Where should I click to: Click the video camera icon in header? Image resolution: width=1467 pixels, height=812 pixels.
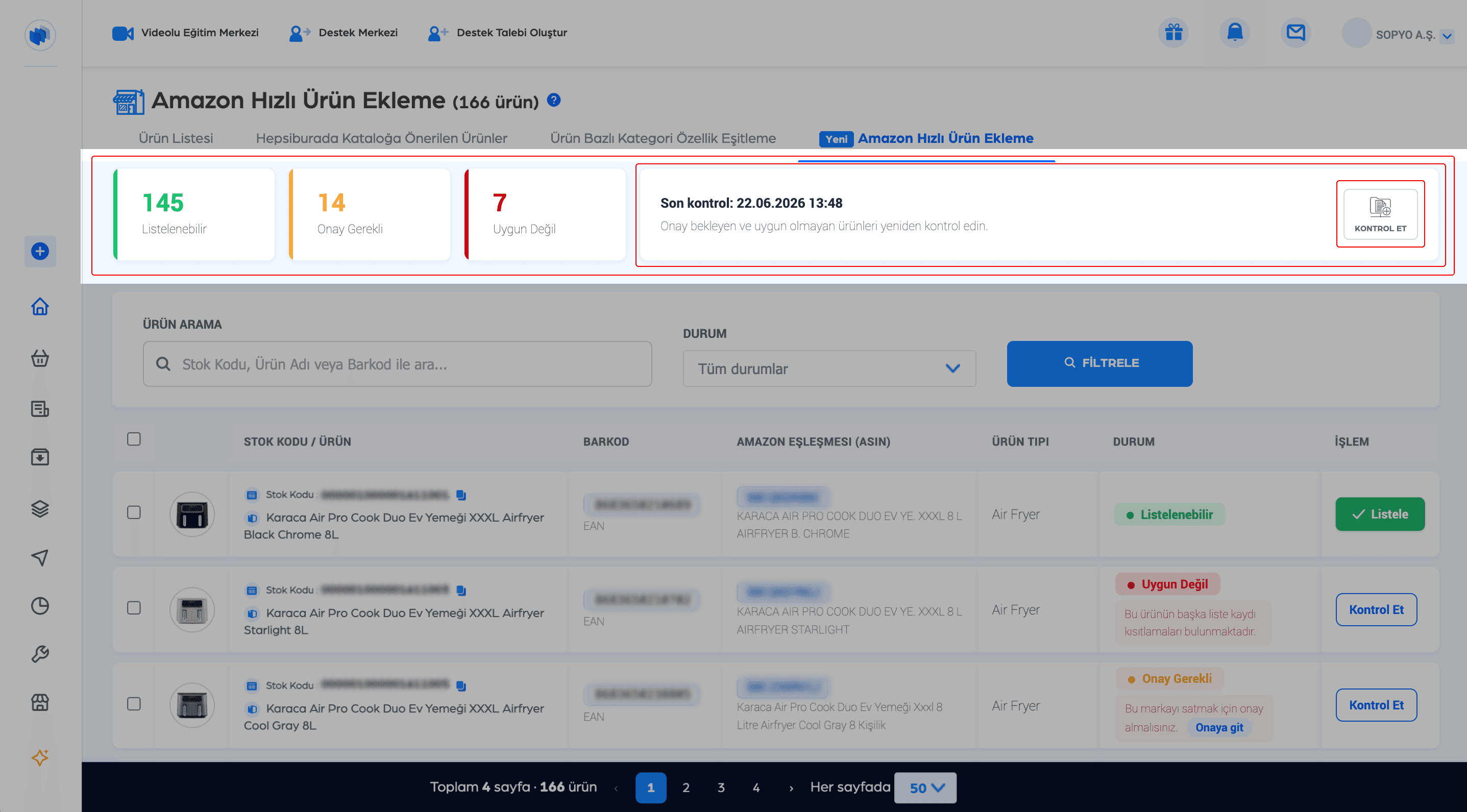[123, 33]
